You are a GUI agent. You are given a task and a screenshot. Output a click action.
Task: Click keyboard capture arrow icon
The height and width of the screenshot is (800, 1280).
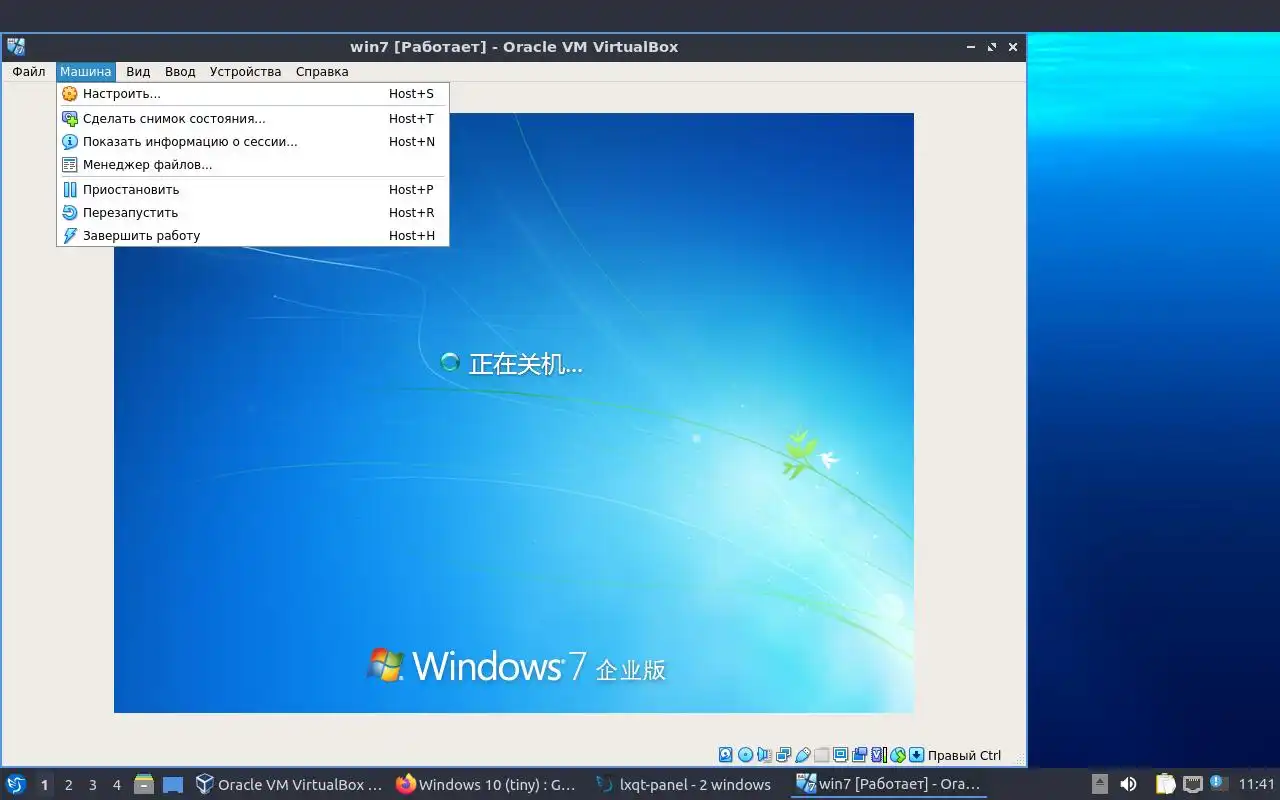[x=916, y=755]
